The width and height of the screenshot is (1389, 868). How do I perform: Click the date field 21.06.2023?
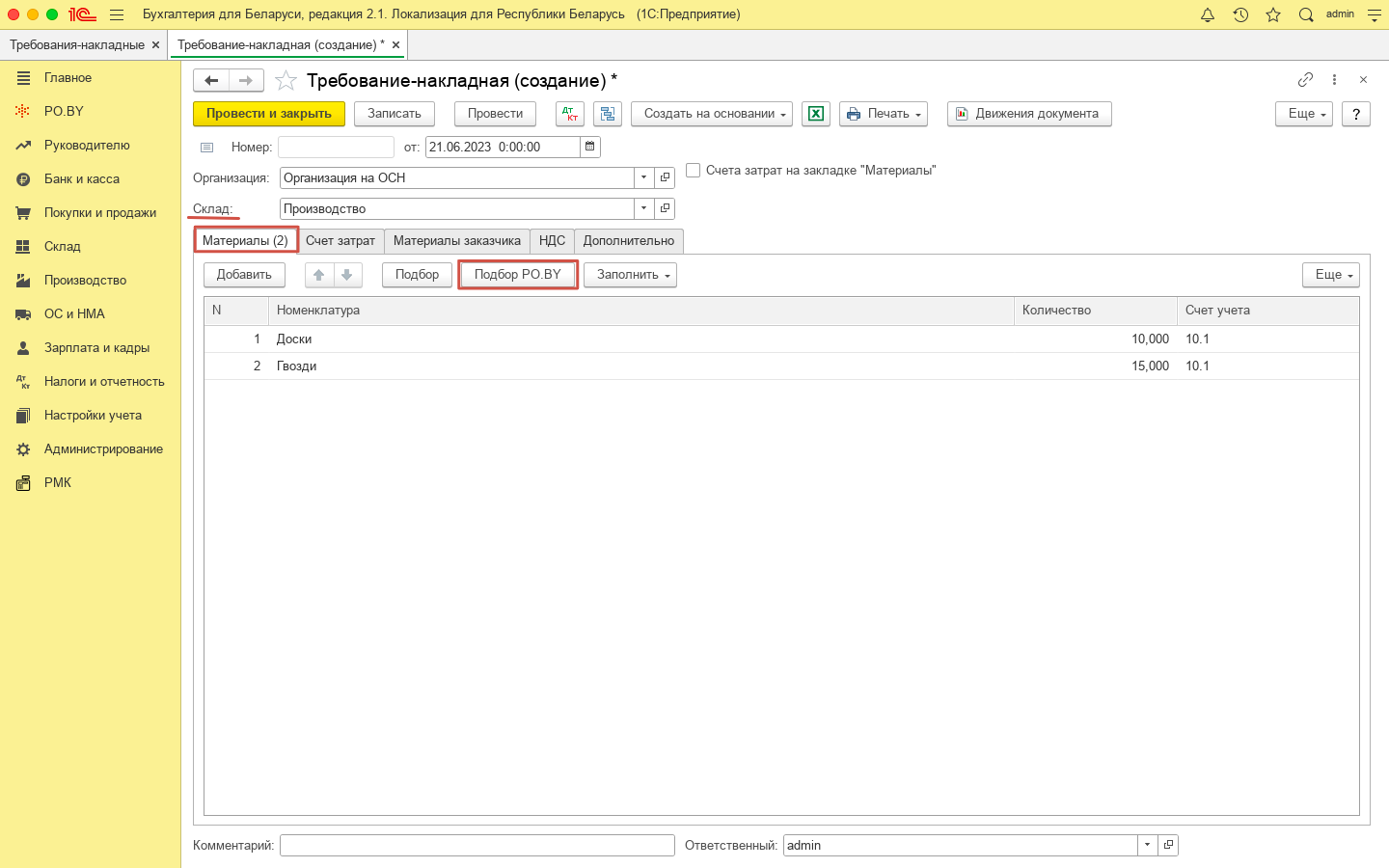click(503, 147)
